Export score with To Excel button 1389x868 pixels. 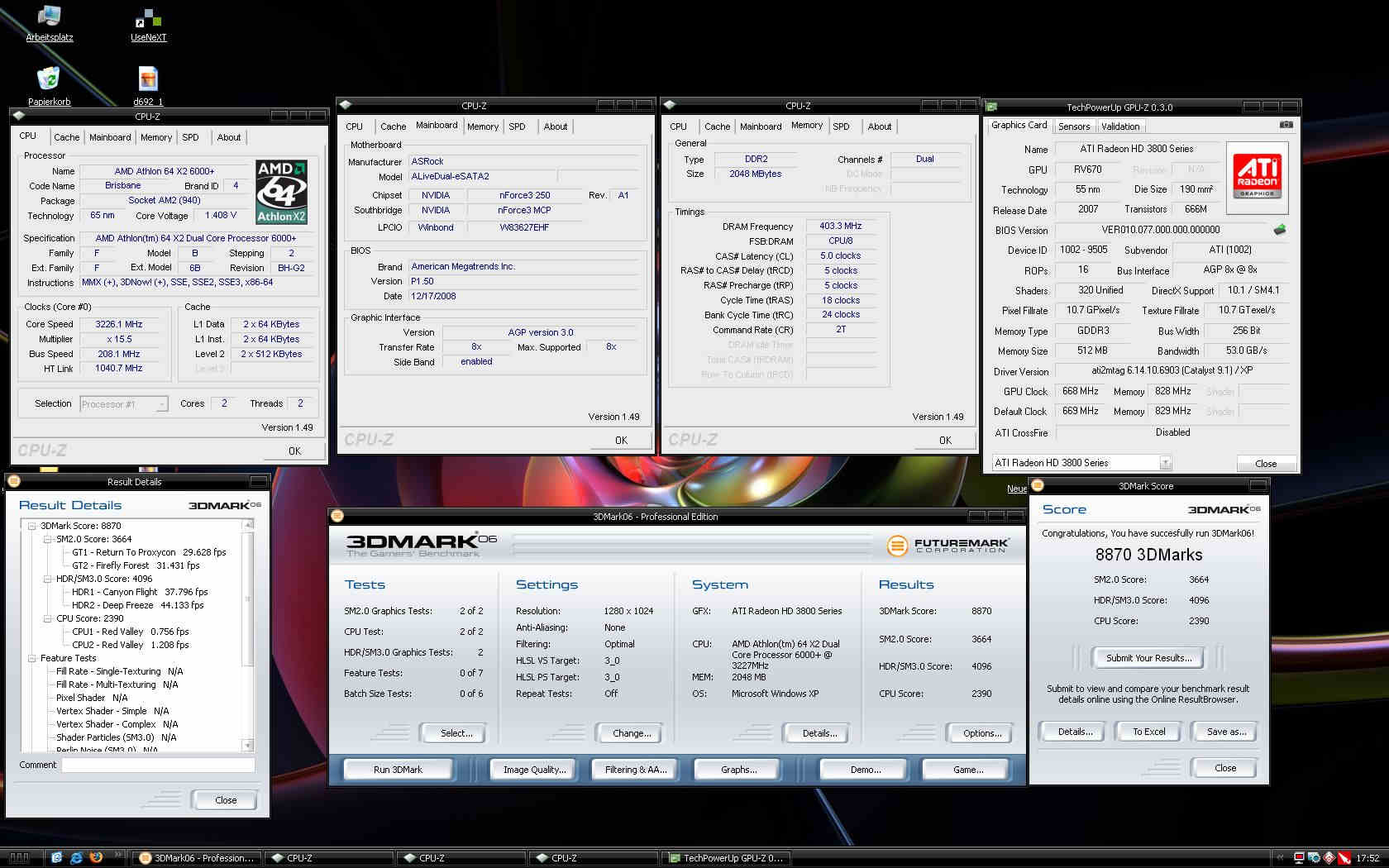(x=1149, y=732)
